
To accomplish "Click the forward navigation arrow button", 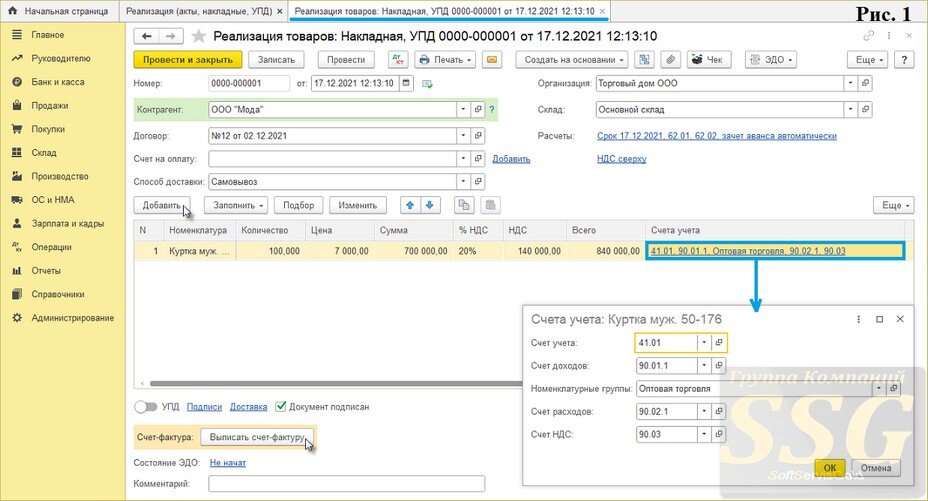I will [x=170, y=37].
